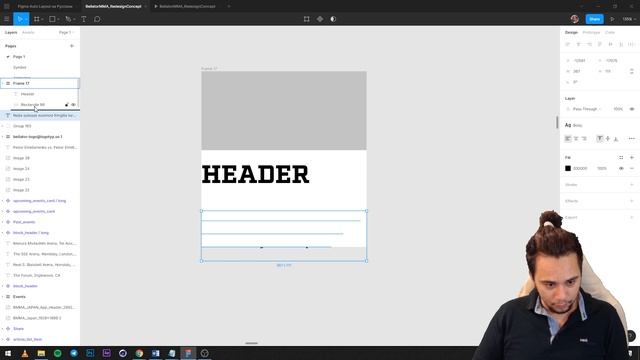Switch to the Prototype tab

click(591, 32)
